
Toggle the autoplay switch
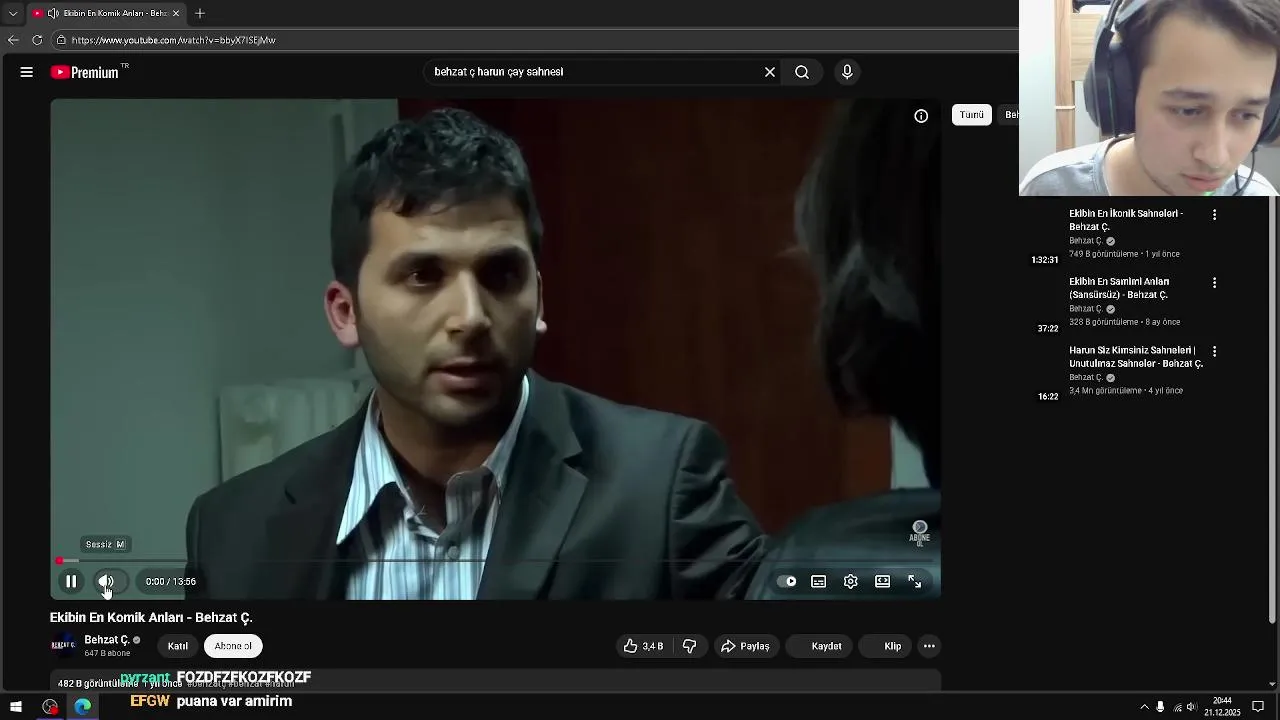pos(787,581)
